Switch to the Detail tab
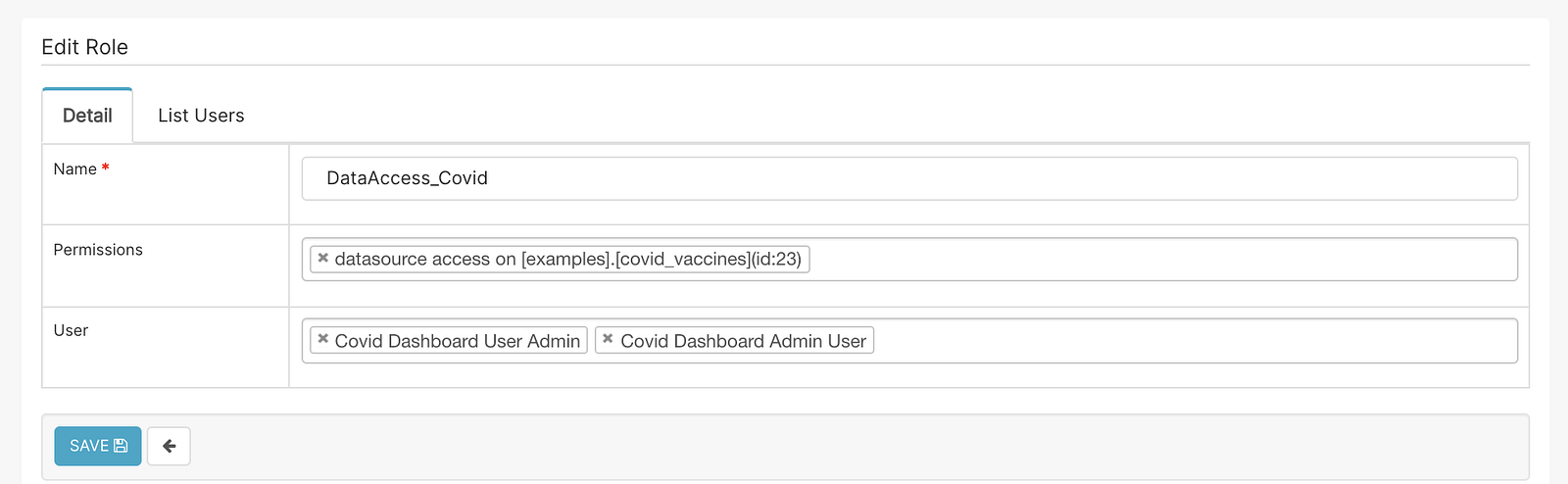 coord(87,116)
